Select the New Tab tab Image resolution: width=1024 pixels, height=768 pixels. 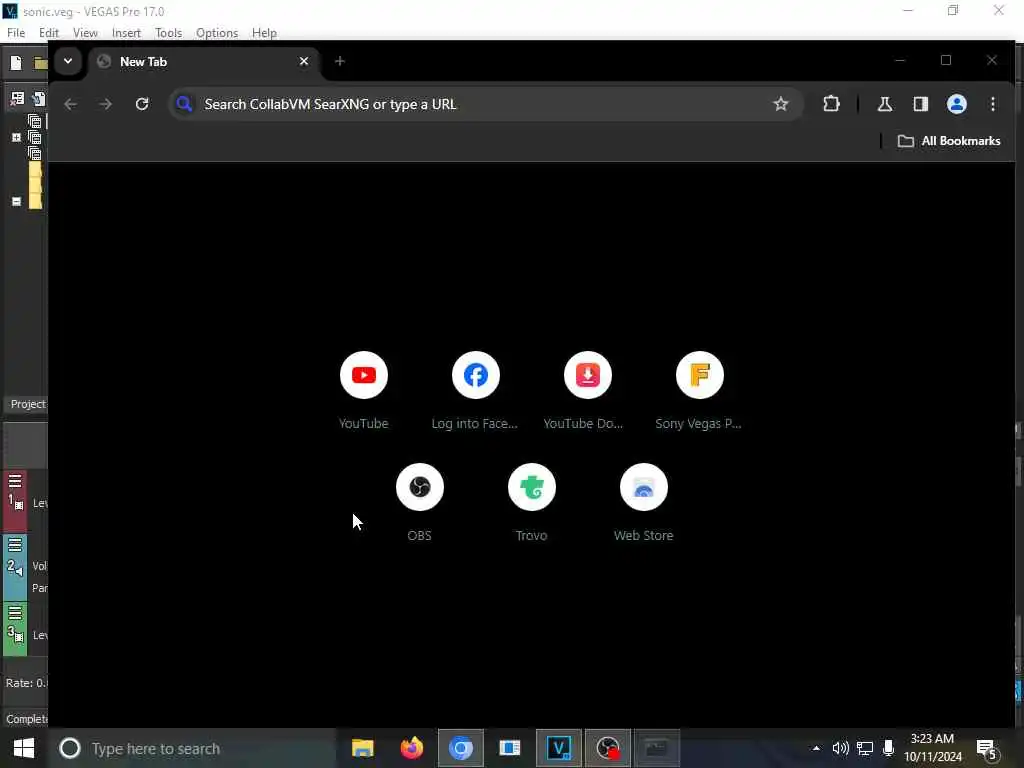pyautogui.click(x=202, y=61)
